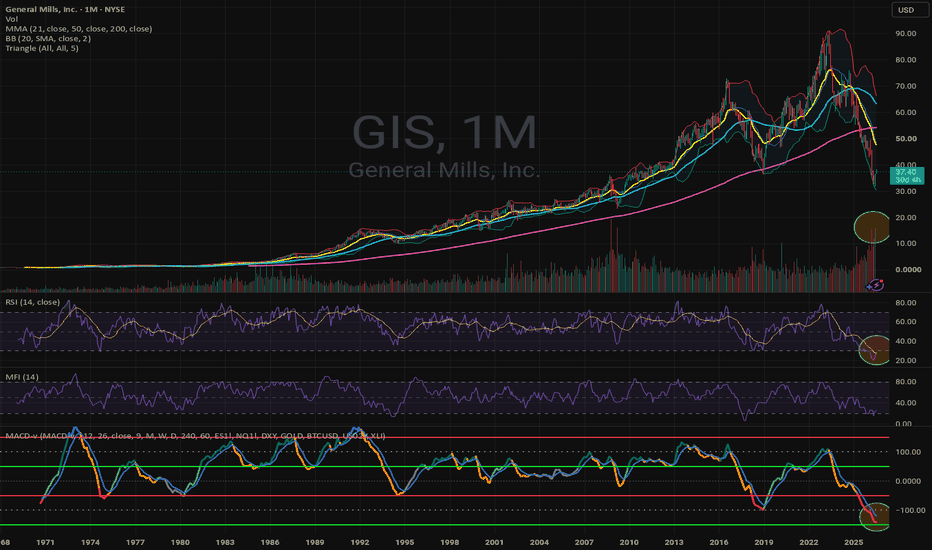Click the 2022 label on time axis
The width and height of the screenshot is (932, 550).
(808, 542)
